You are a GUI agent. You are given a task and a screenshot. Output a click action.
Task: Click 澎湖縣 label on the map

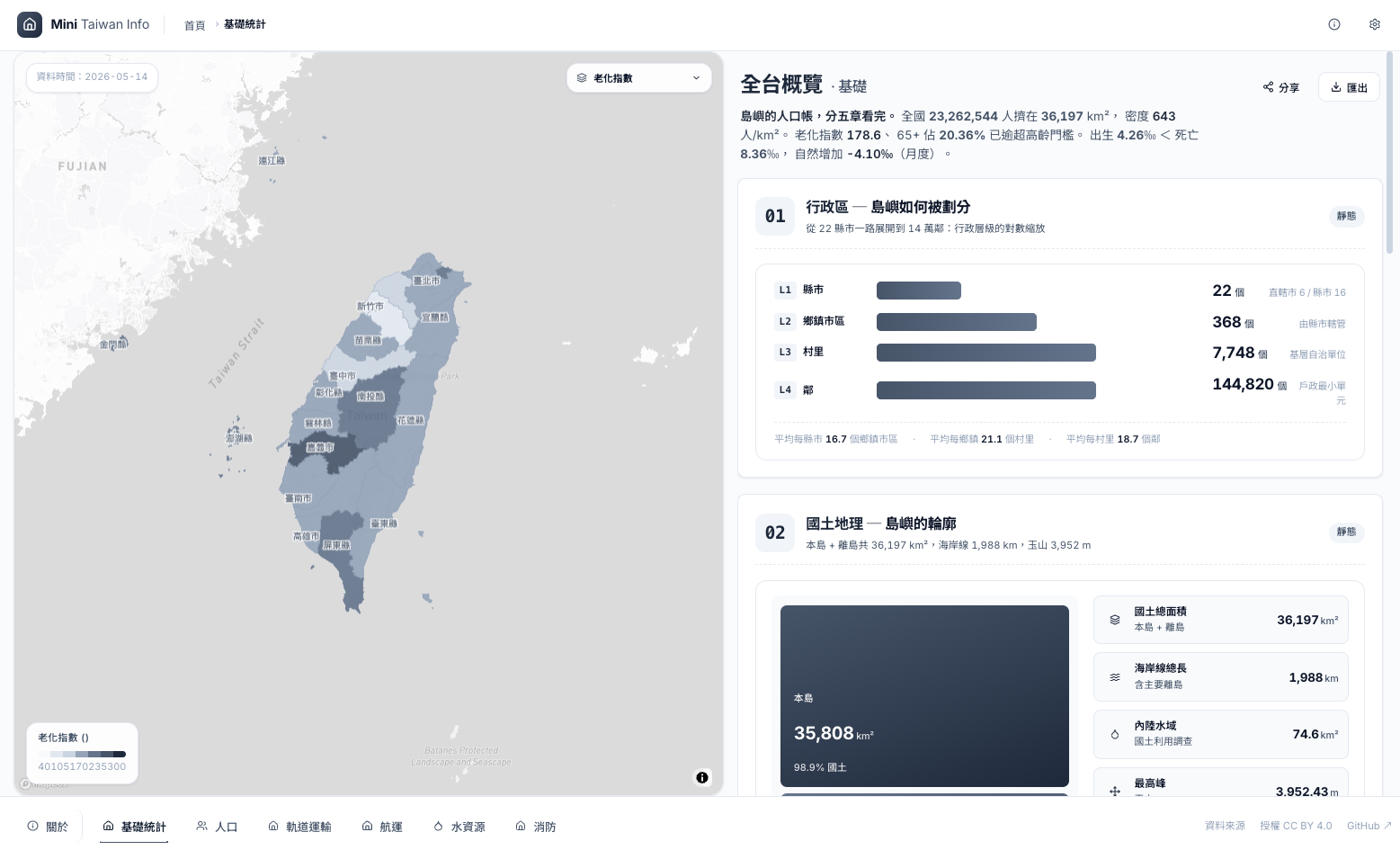pos(239,438)
